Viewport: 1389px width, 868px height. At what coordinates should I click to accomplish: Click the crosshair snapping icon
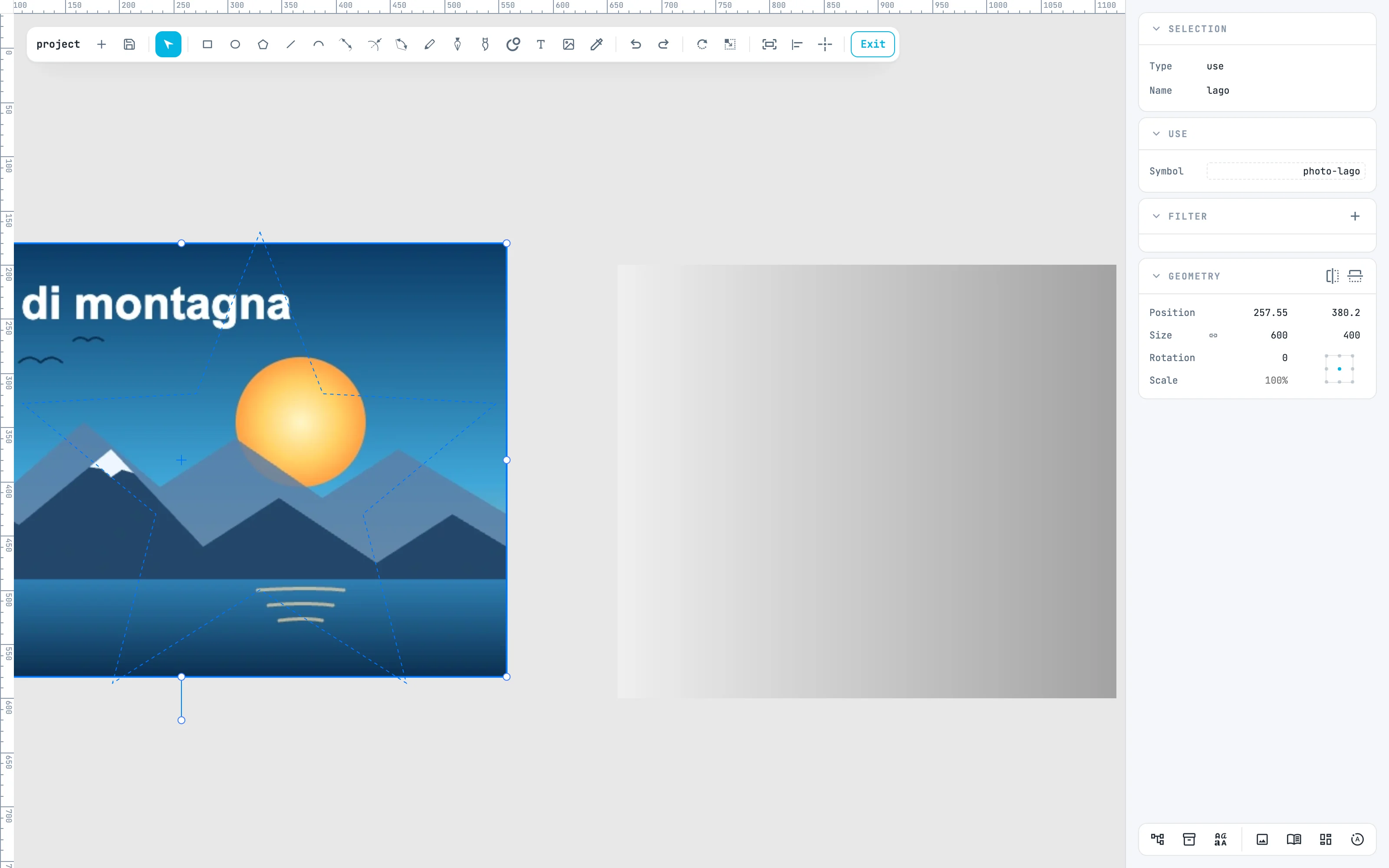click(x=825, y=44)
